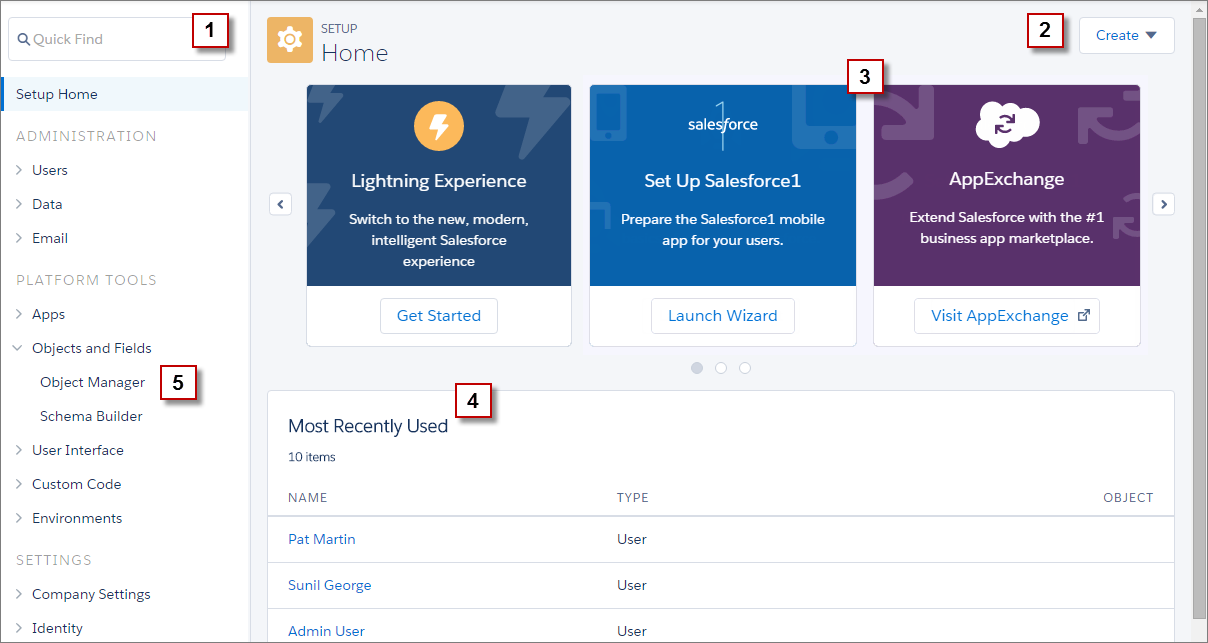Image resolution: width=1208 pixels, height=643 pixels.
Task: Click the PLATFORM TOOLS section heading
Action: pyautogui.click(x=86, y=280)
